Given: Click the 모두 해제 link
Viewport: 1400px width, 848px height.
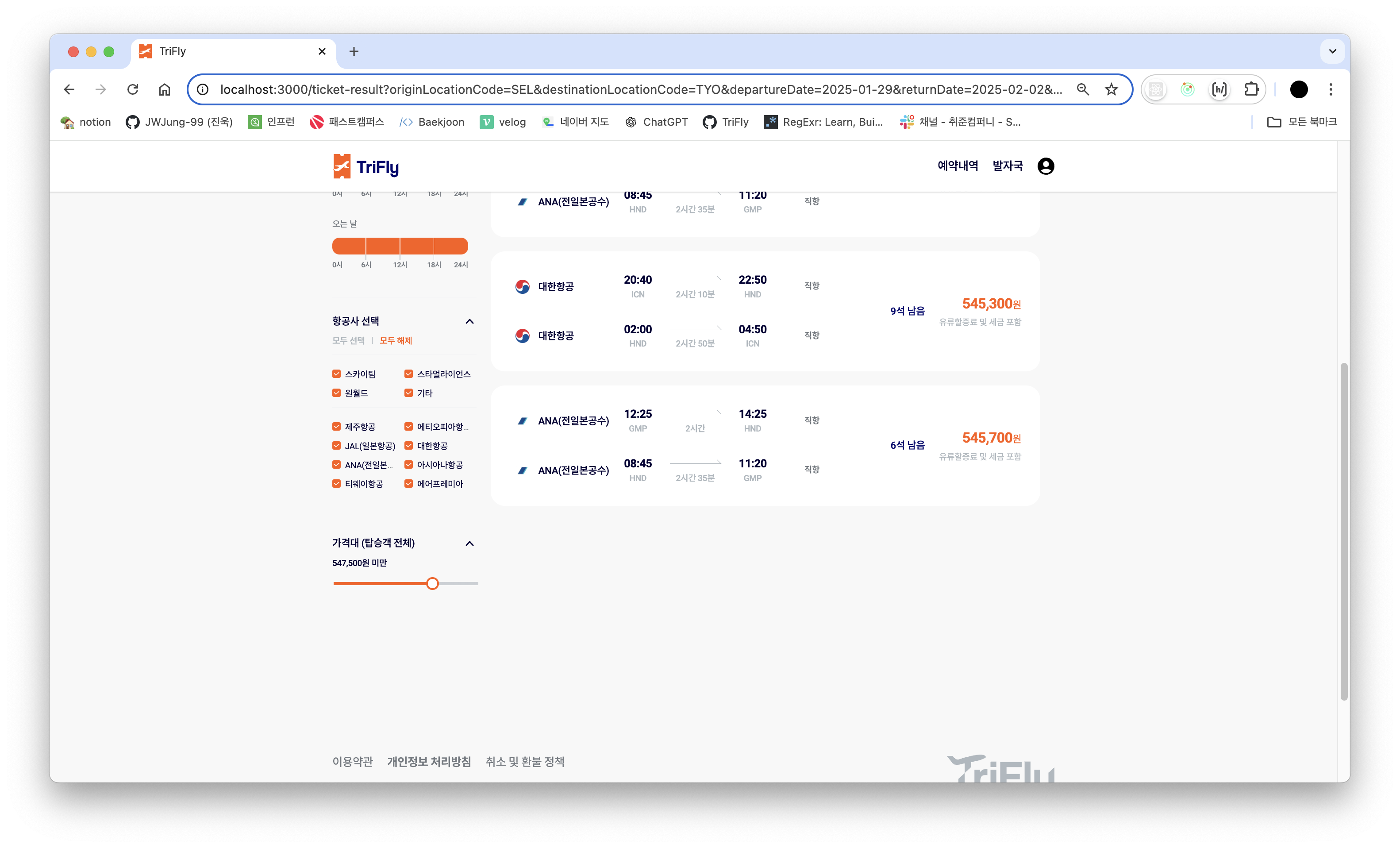Looking at the screenshot, I should pyautogui.click(x=396, y=340).
